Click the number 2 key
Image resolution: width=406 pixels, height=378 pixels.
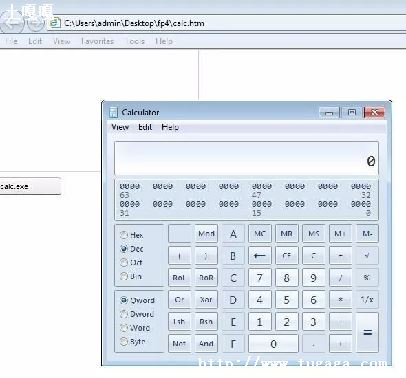287,322
